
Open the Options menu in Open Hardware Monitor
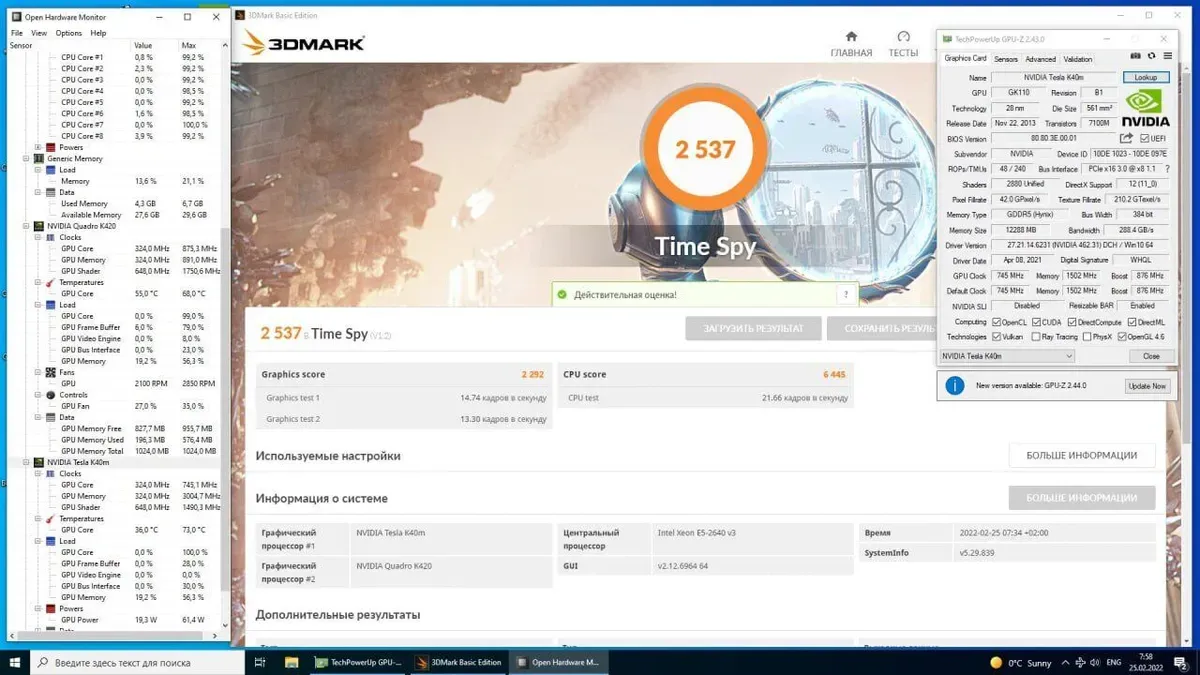(69, 33)
